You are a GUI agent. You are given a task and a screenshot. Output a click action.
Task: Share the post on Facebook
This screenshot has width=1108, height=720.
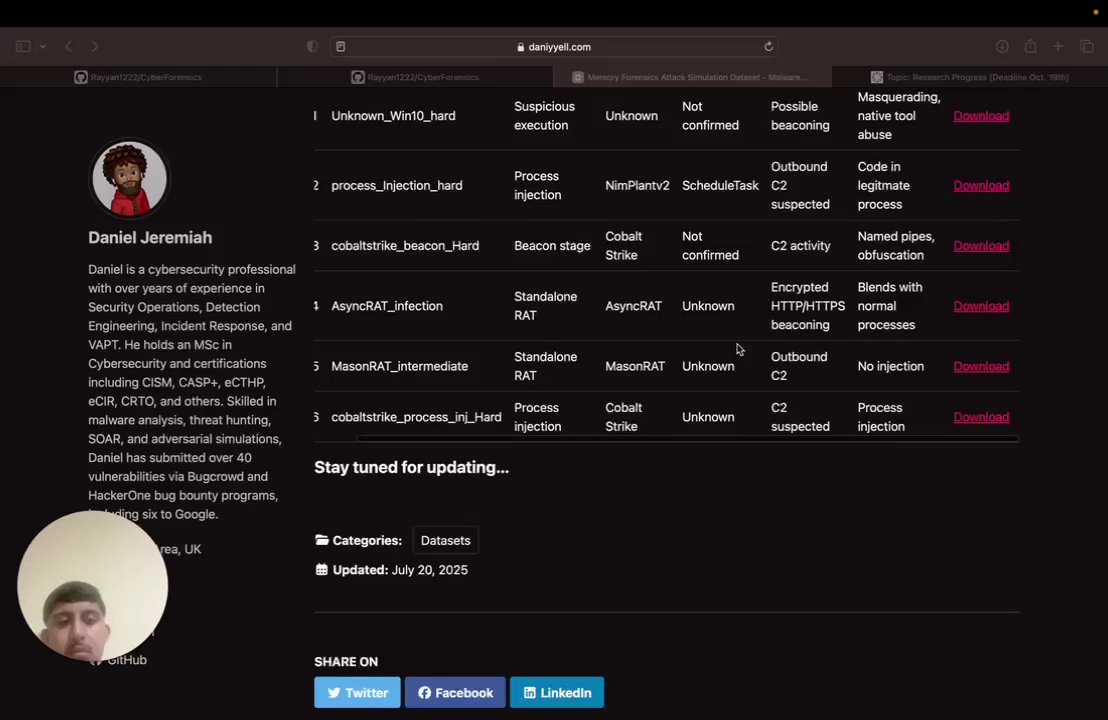pos(455,692)
